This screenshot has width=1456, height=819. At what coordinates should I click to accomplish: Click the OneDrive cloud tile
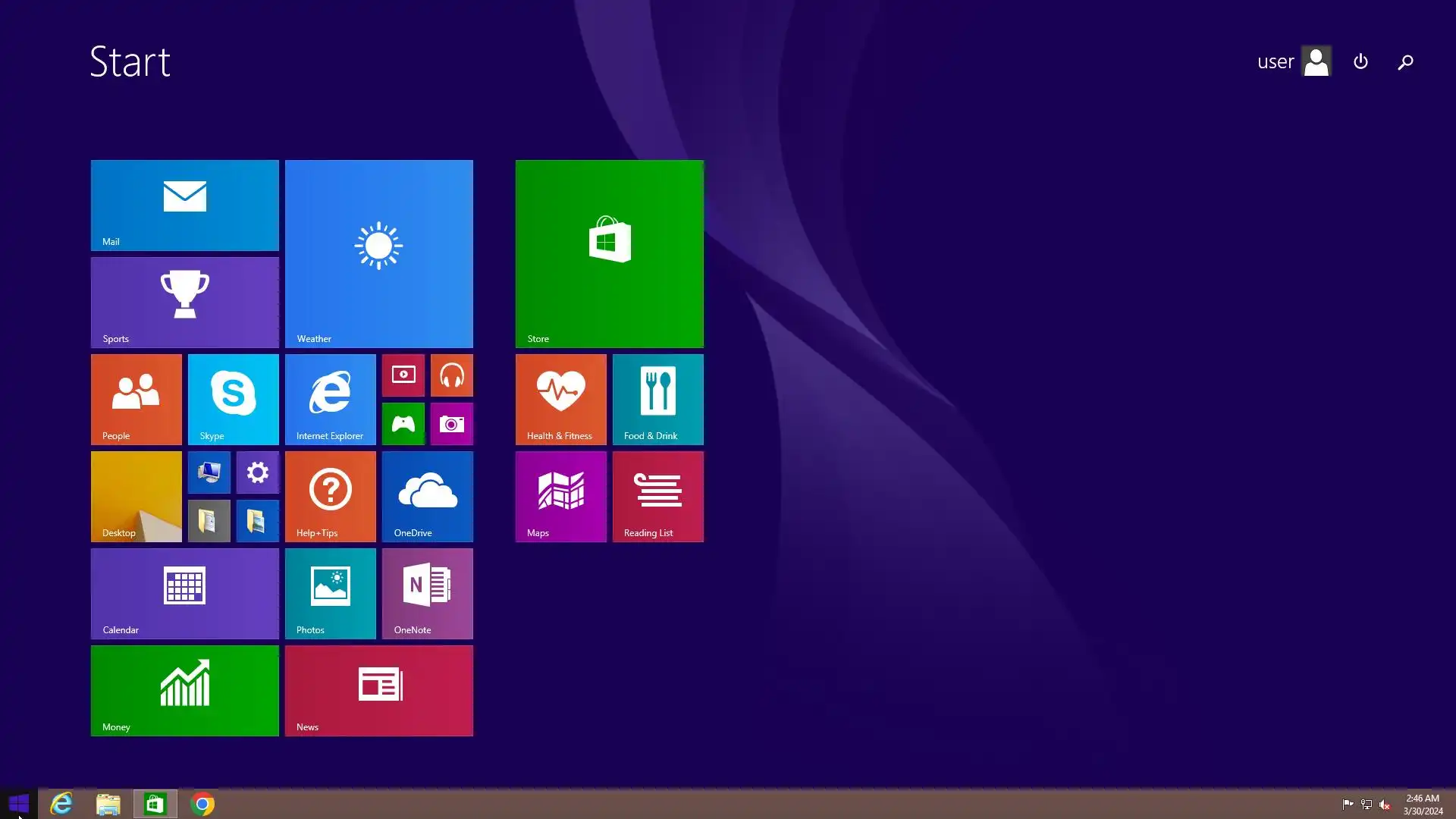tap(427, 496)
